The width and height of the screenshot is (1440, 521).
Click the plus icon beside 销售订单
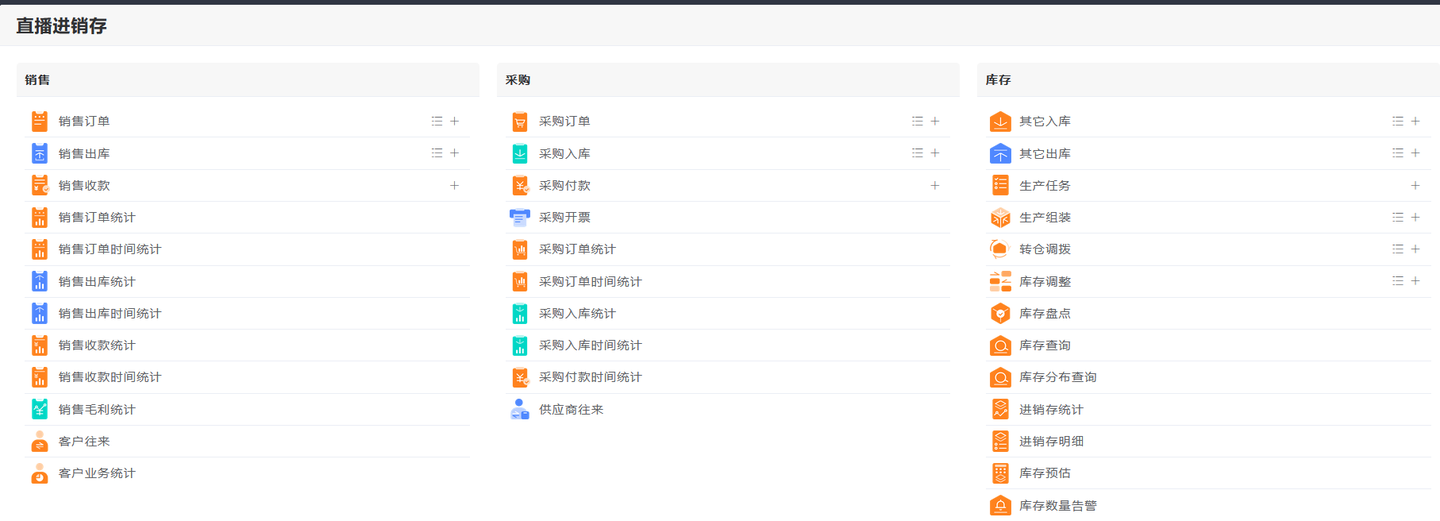(x=455, y=122)
